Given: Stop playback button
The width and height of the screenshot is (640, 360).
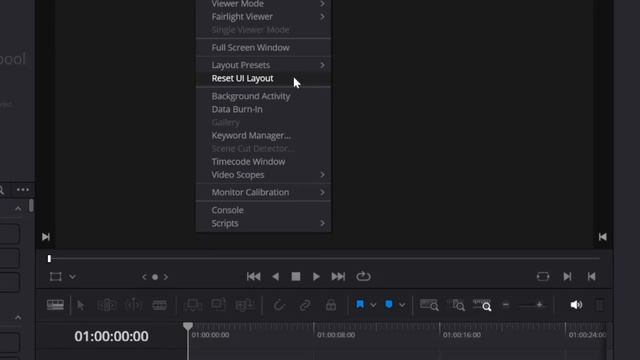Looking at the screenshot, I should point(296,276).
